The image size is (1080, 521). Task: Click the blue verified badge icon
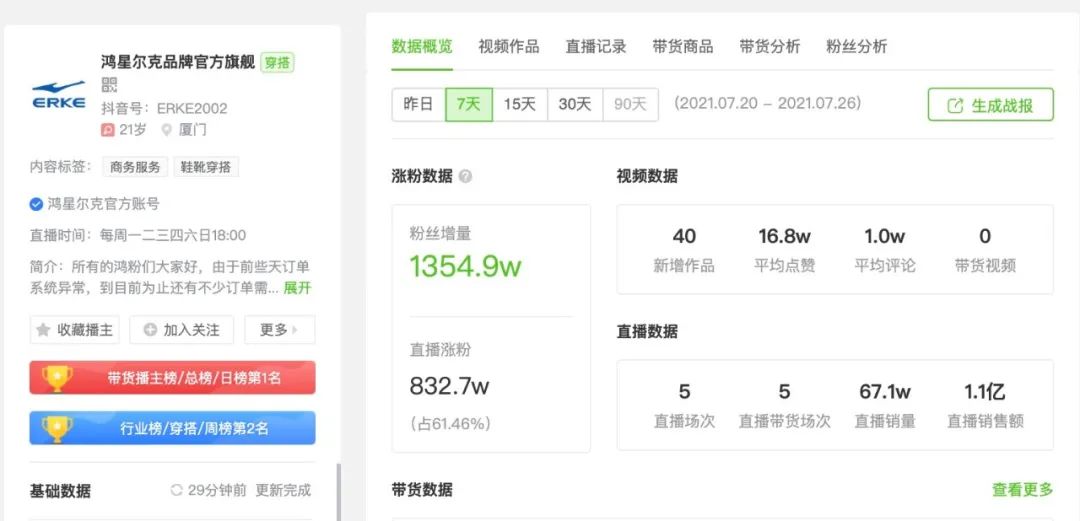point(37,204)
